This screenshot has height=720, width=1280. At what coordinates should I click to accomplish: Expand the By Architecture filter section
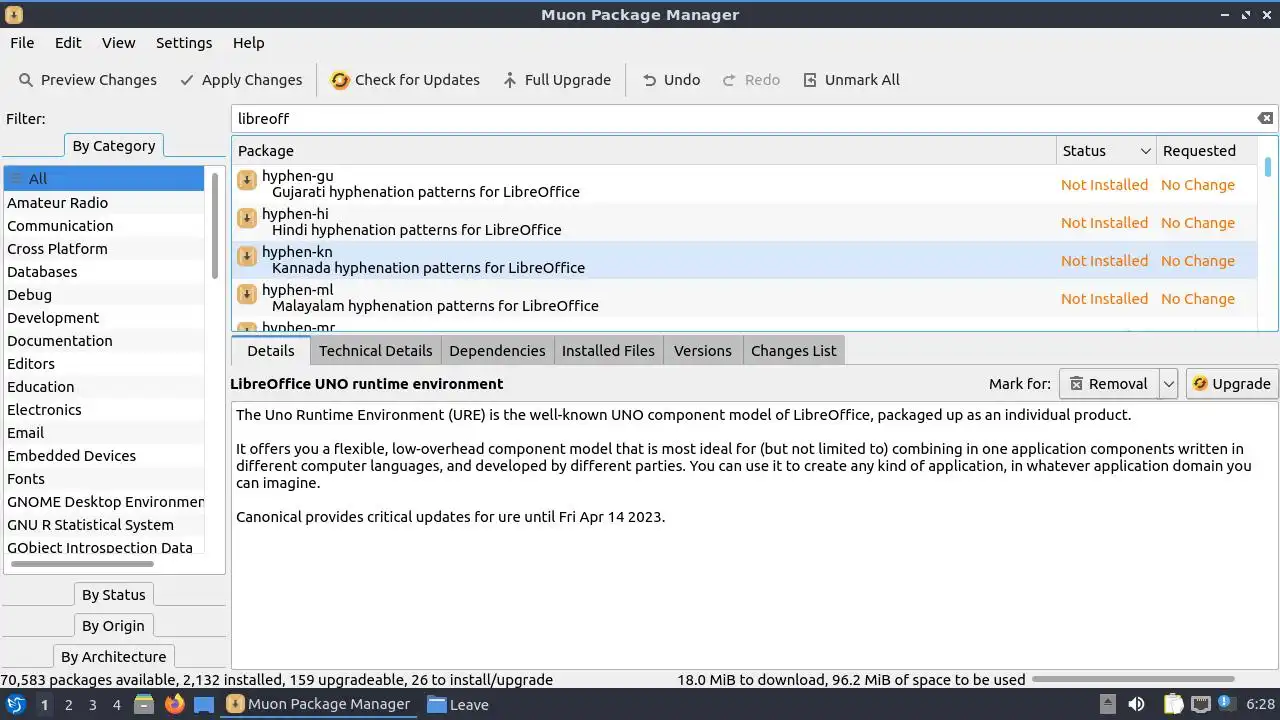(113, 657)
